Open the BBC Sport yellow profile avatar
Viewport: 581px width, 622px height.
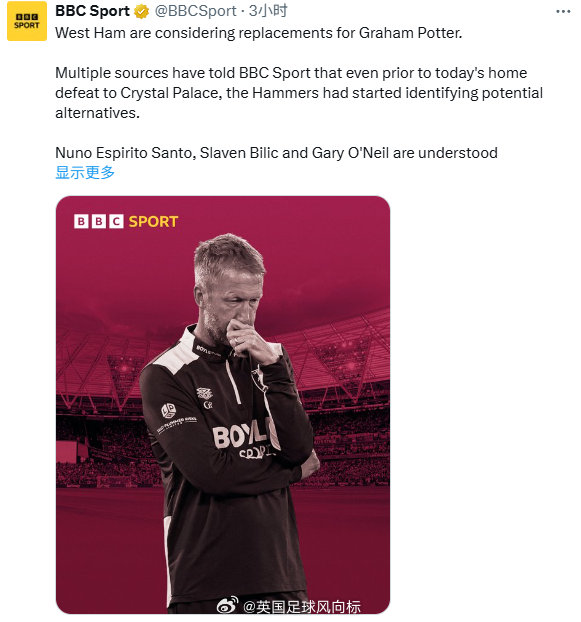[27, 21]
